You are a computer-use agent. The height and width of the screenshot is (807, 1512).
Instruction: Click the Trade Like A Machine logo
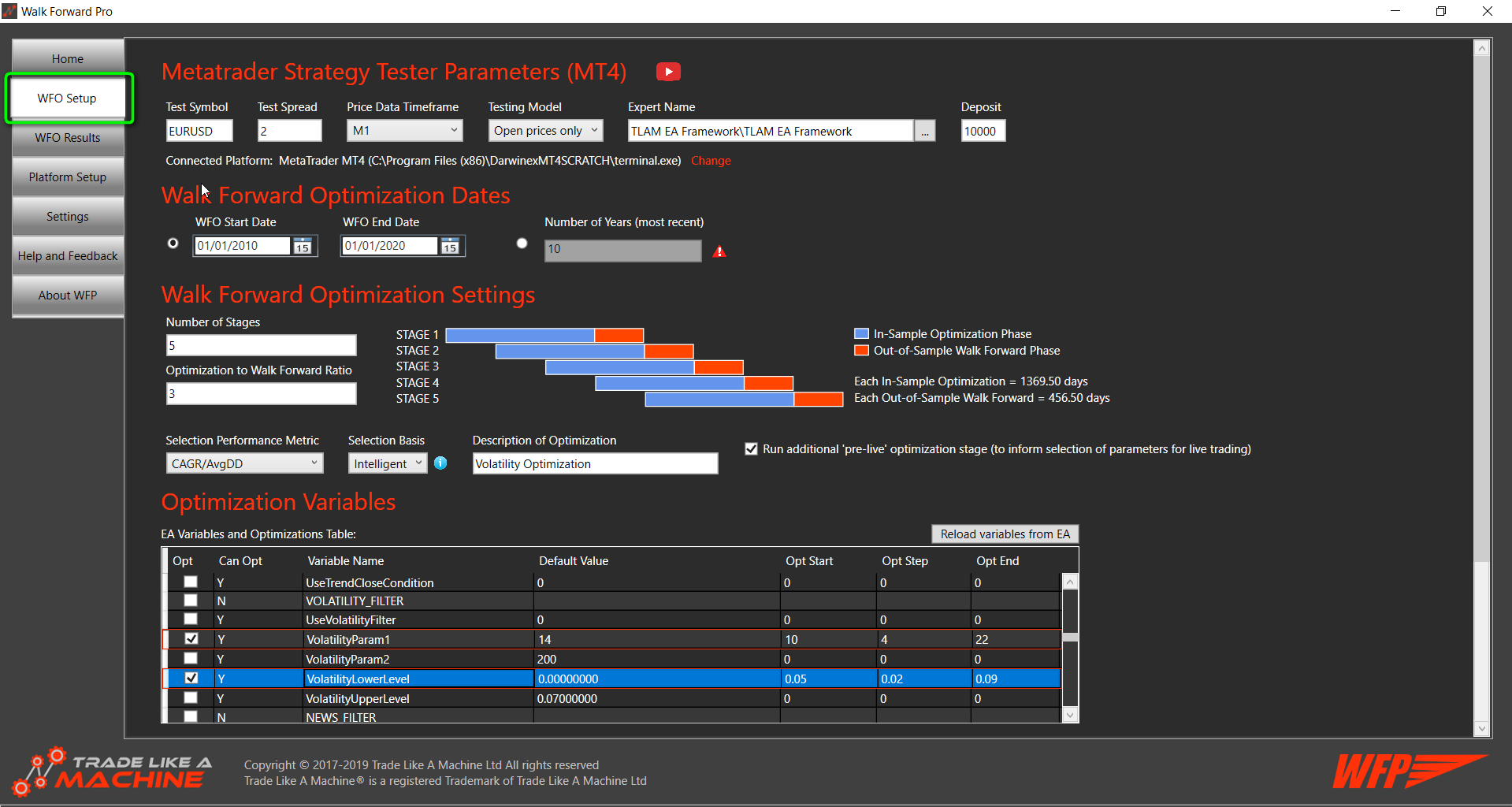pos(113,772)
